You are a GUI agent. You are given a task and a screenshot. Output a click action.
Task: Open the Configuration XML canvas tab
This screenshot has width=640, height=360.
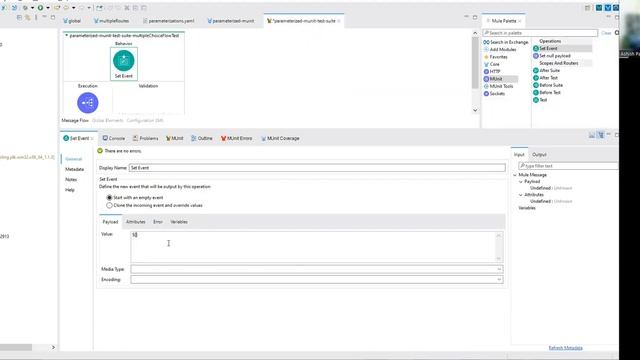[145, 120]
